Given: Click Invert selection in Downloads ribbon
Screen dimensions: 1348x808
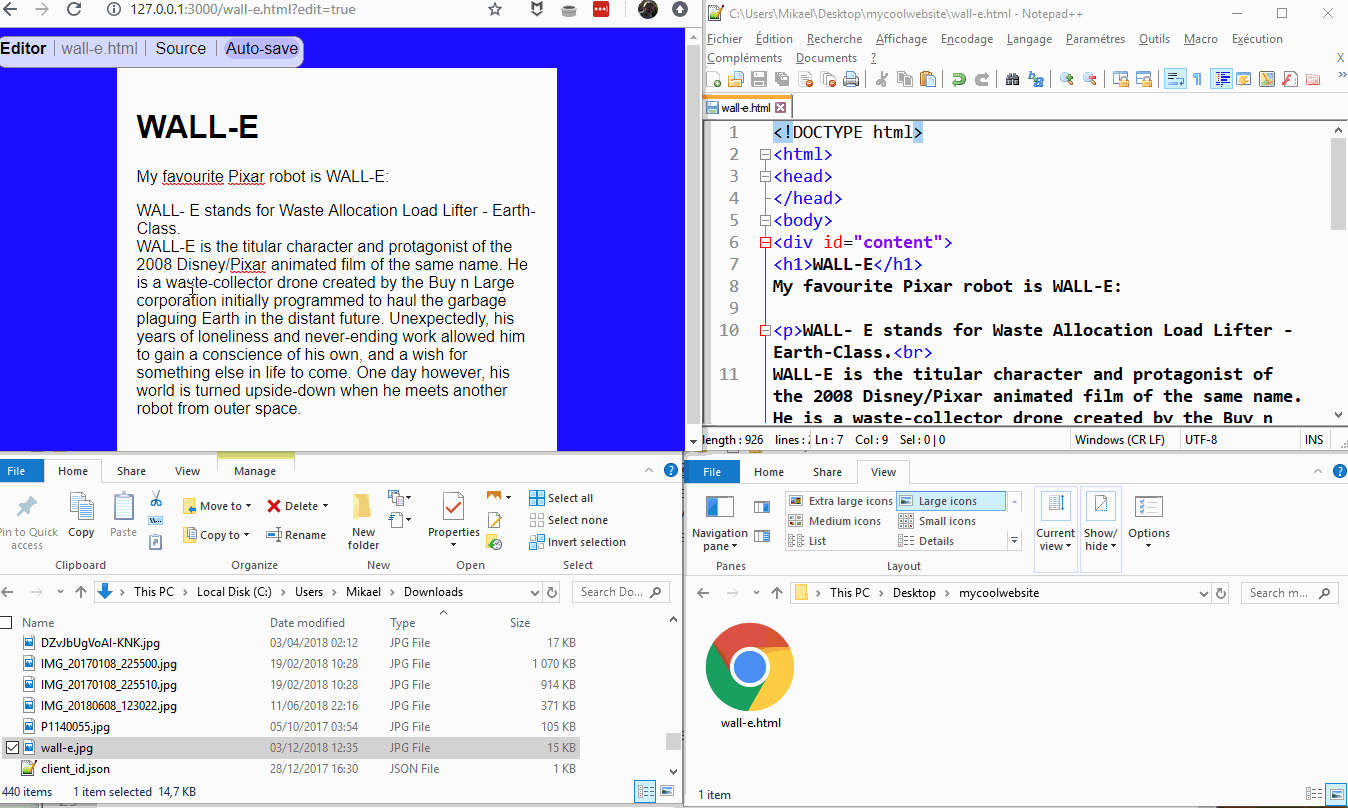Looking at the screenshot, I should (577, 542).
